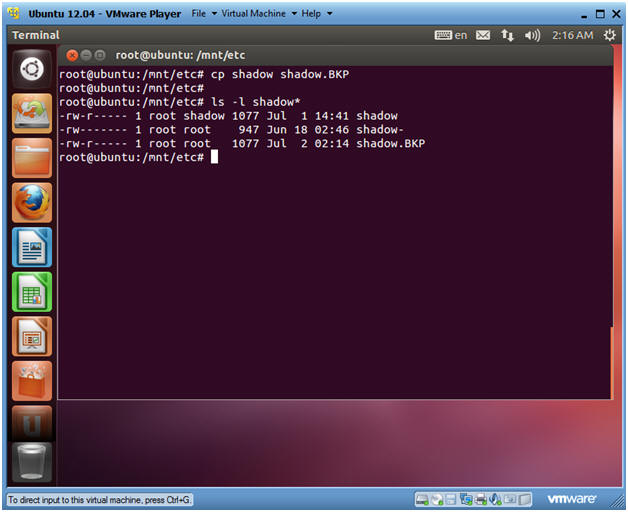Maximize the root@ubuntu terminal window
628x512 pixels.
[100, 55]
